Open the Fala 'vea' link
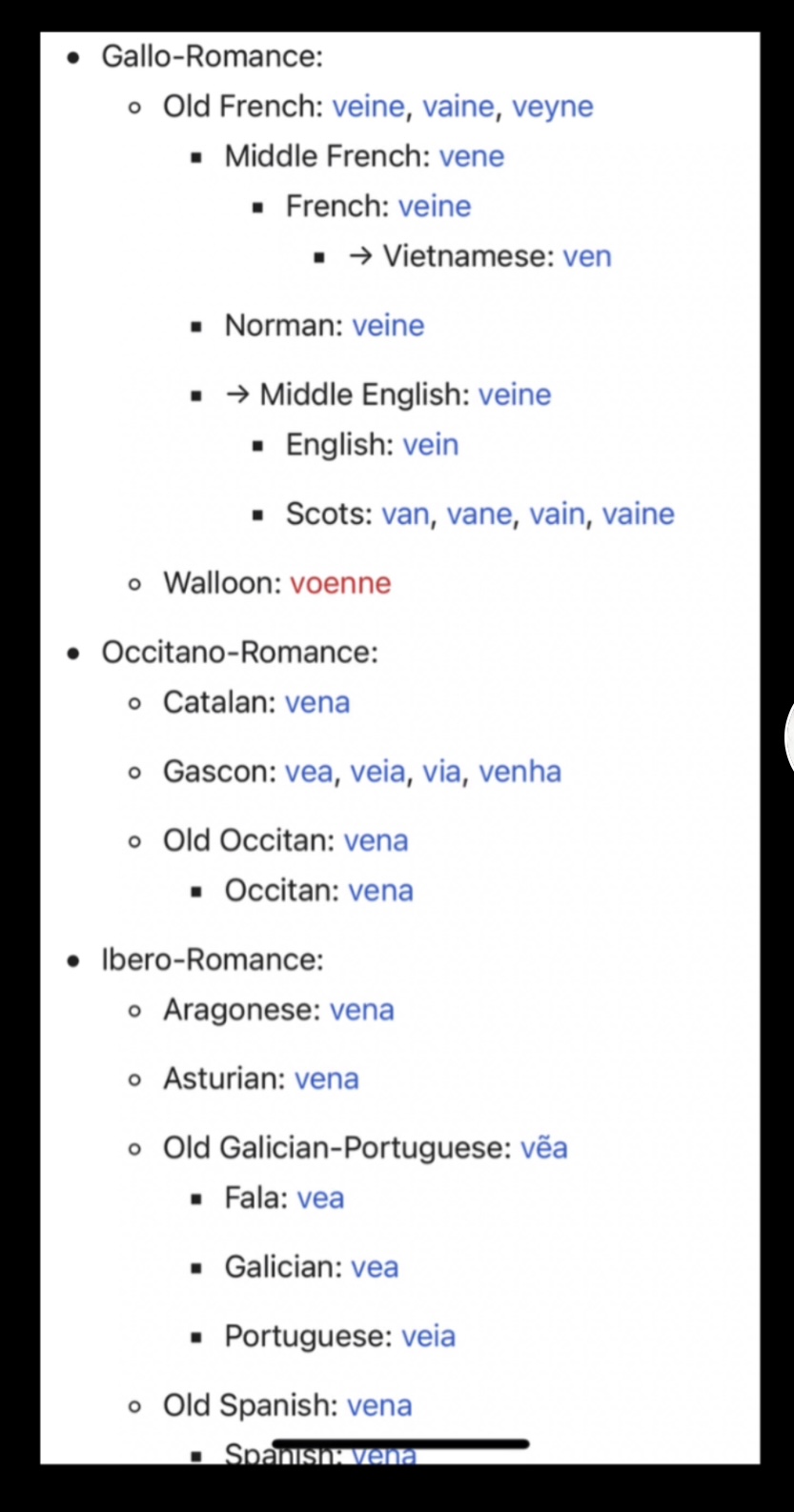This screenshot has width=794, height=1512. 320,1199
